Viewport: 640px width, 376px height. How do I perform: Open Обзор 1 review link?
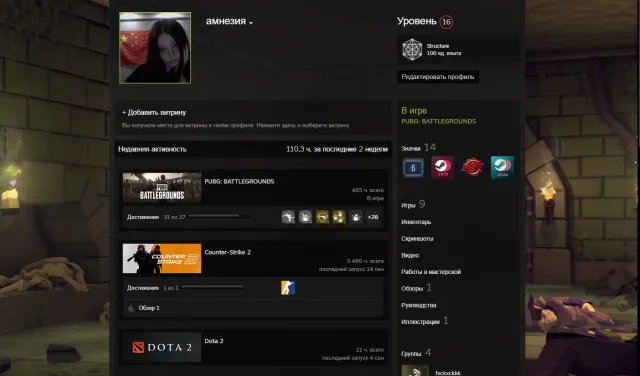(149, 308)
